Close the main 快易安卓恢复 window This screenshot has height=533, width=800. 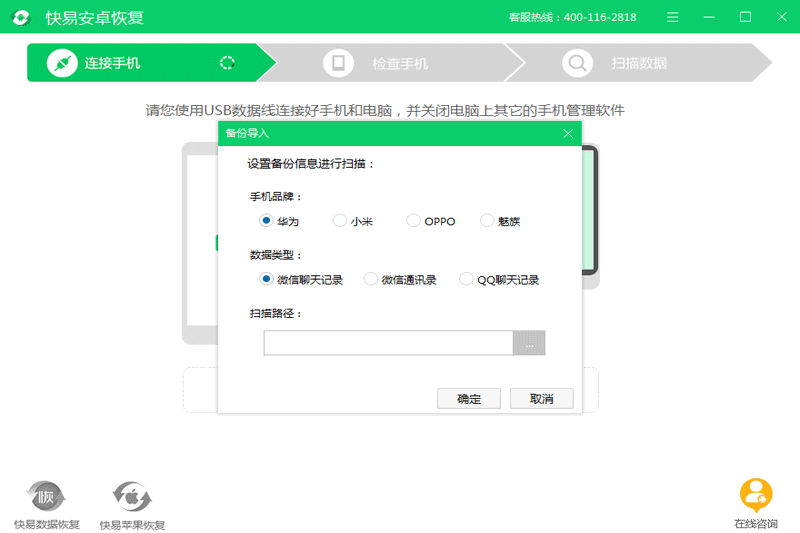[x=782, y=17]
